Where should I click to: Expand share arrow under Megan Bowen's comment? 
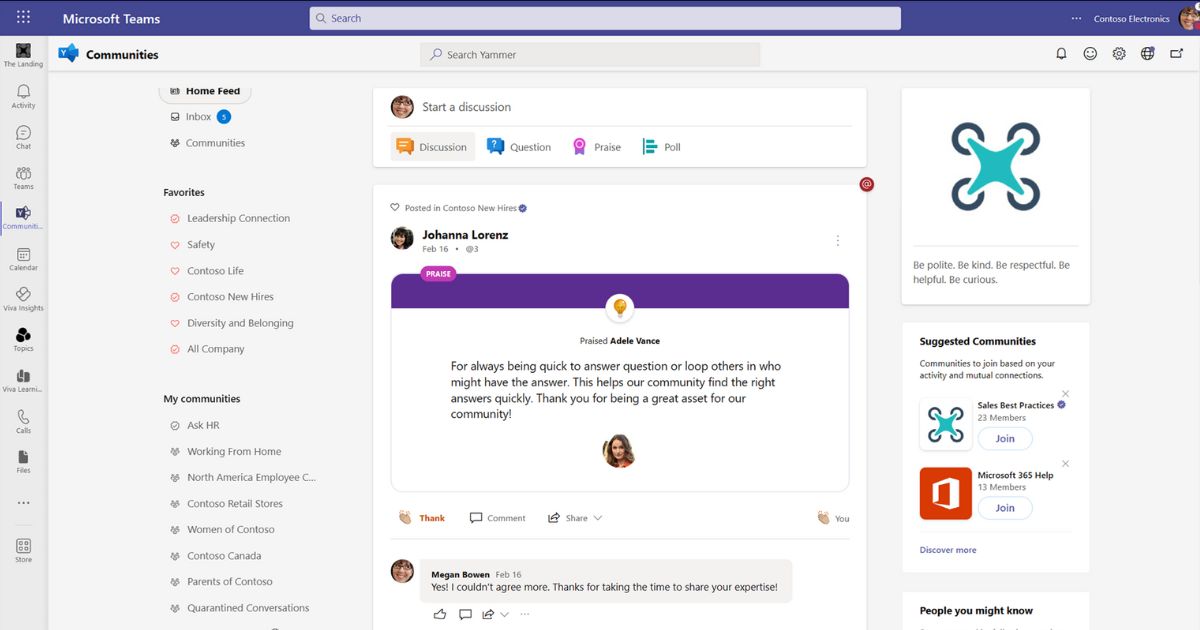pyautogui.click(x=504, y=614)
